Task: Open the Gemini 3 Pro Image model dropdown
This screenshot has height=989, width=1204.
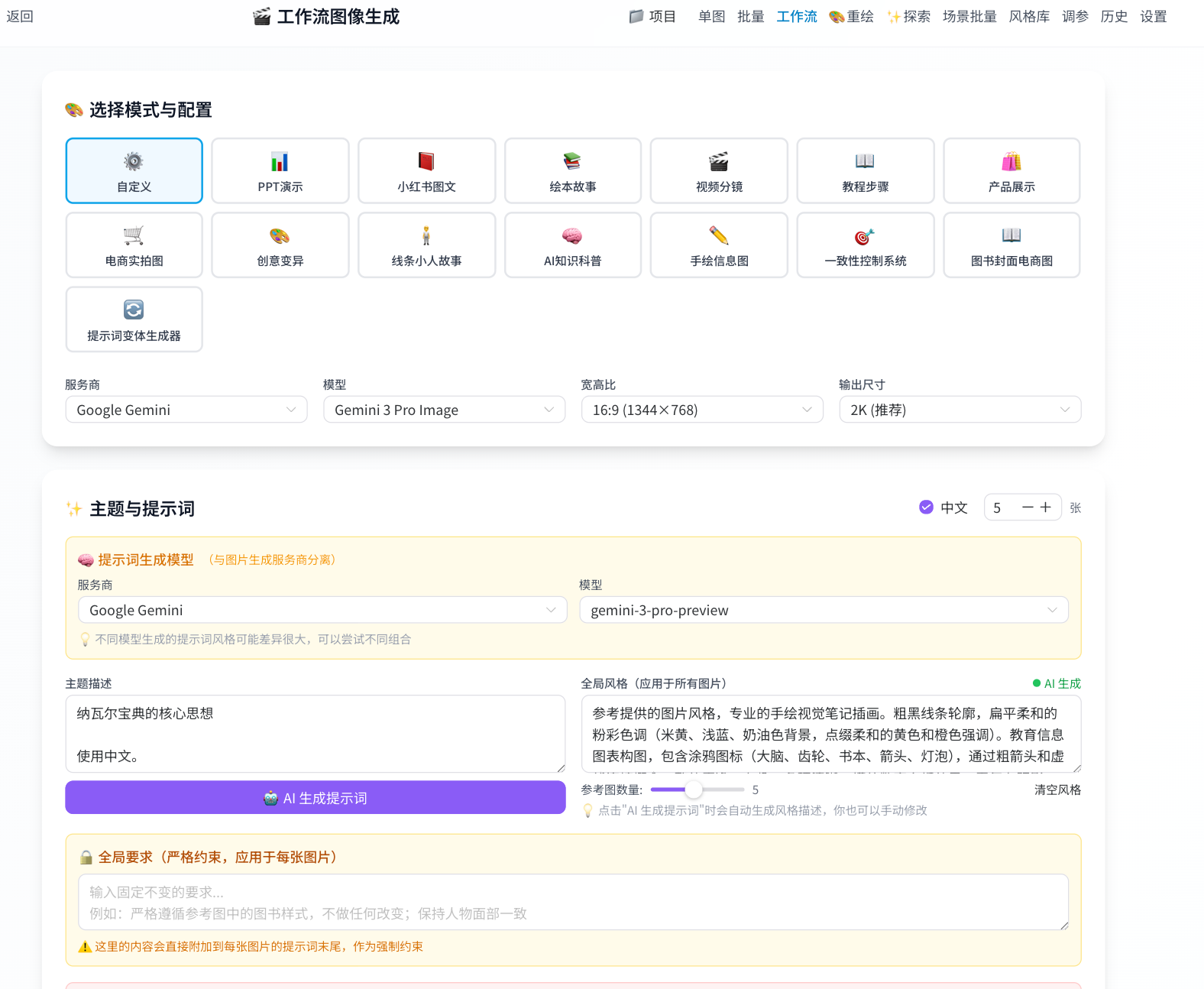Action: point(444,410)
